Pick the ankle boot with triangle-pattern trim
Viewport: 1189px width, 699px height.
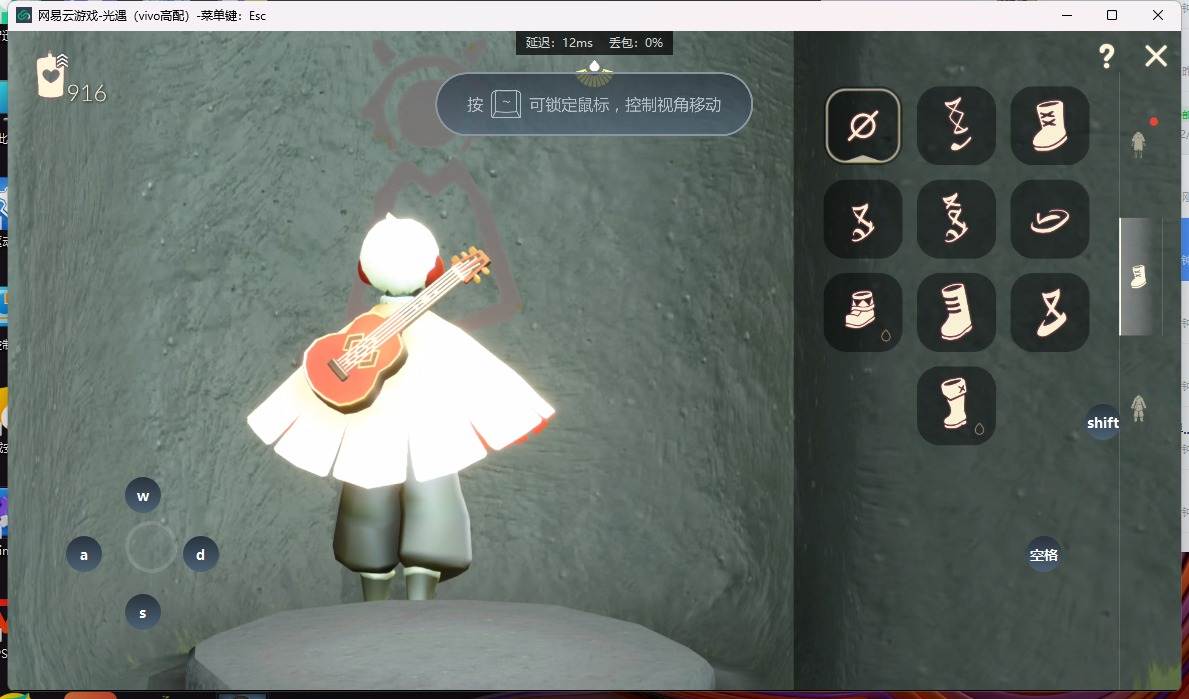point(863,312)
